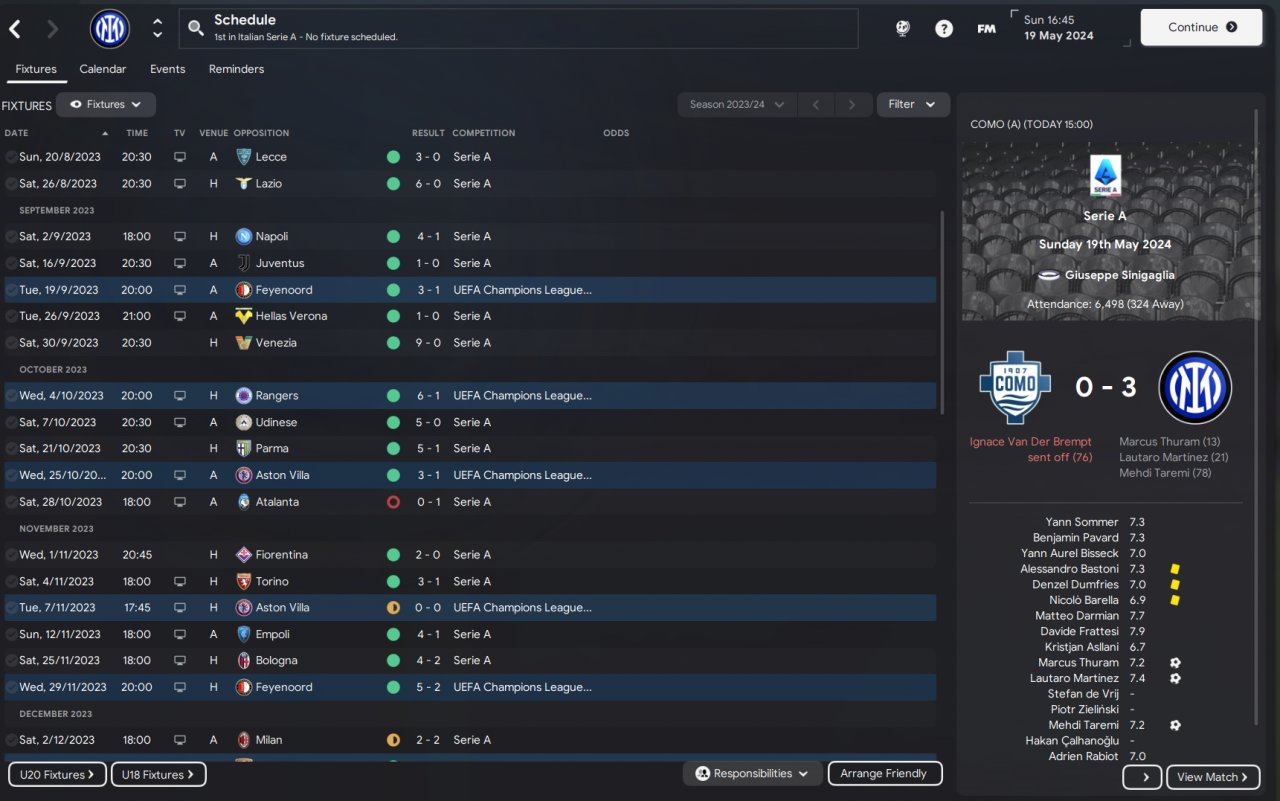
Task: Go back with the left arrow
Action: [x=15, y=29]
